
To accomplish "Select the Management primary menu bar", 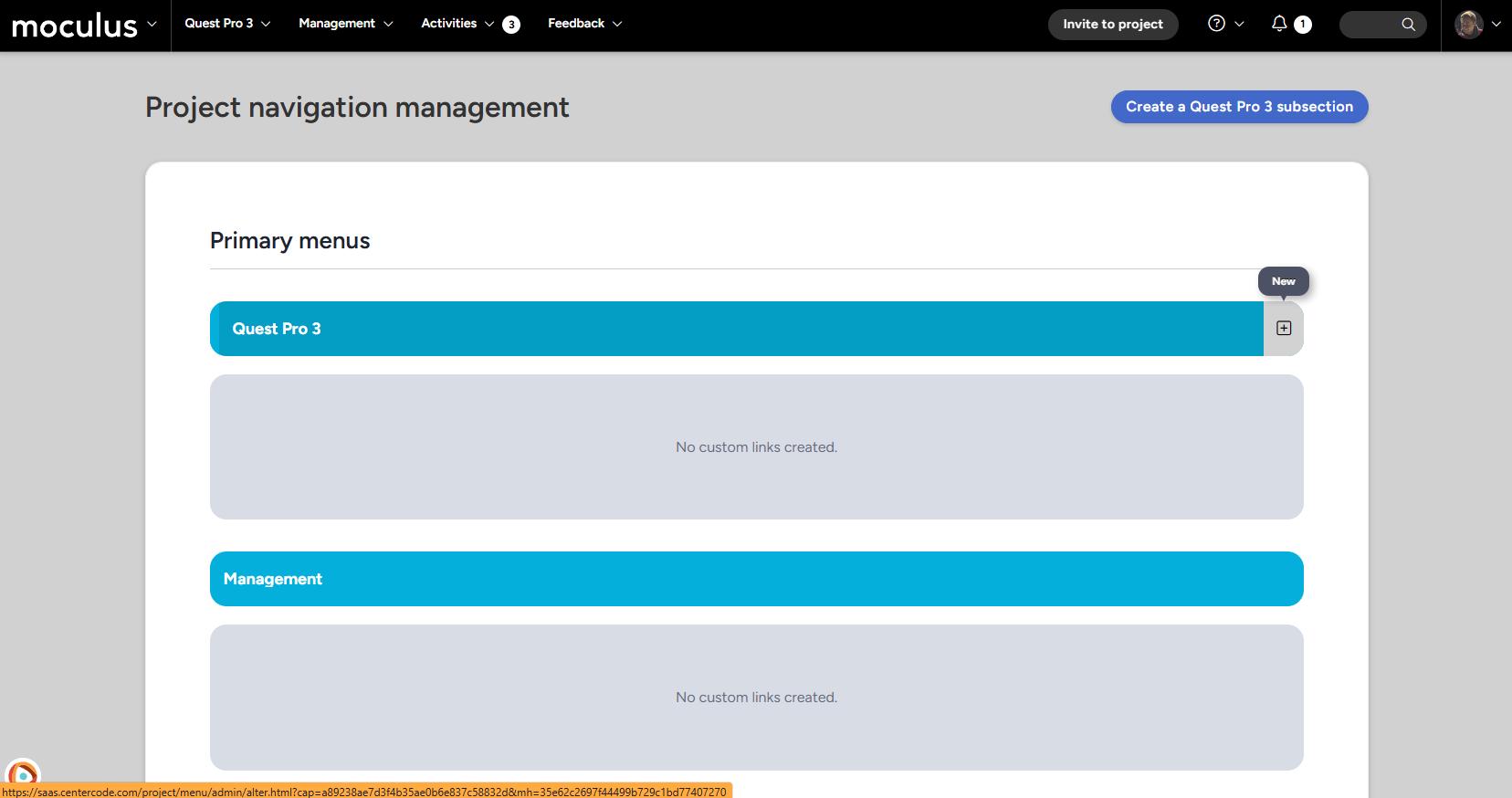I will pos(756,579).
